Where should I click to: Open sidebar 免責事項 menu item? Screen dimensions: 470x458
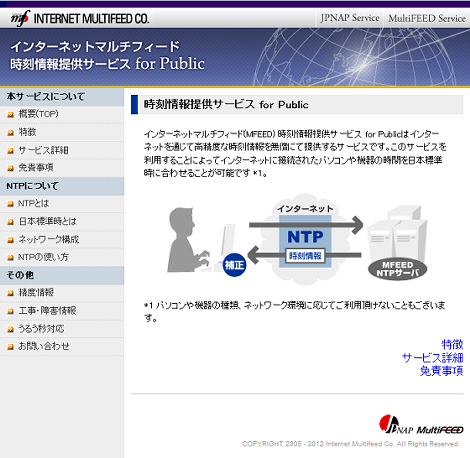click(36, 168)
